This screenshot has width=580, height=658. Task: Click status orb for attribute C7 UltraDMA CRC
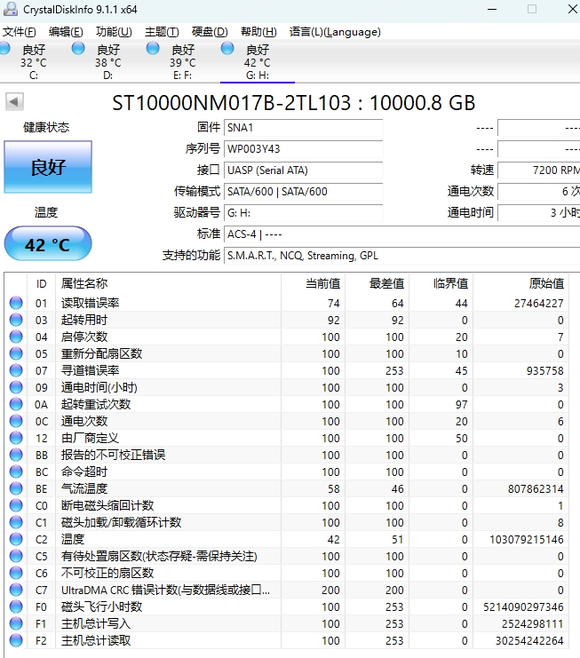click(16, 590)
